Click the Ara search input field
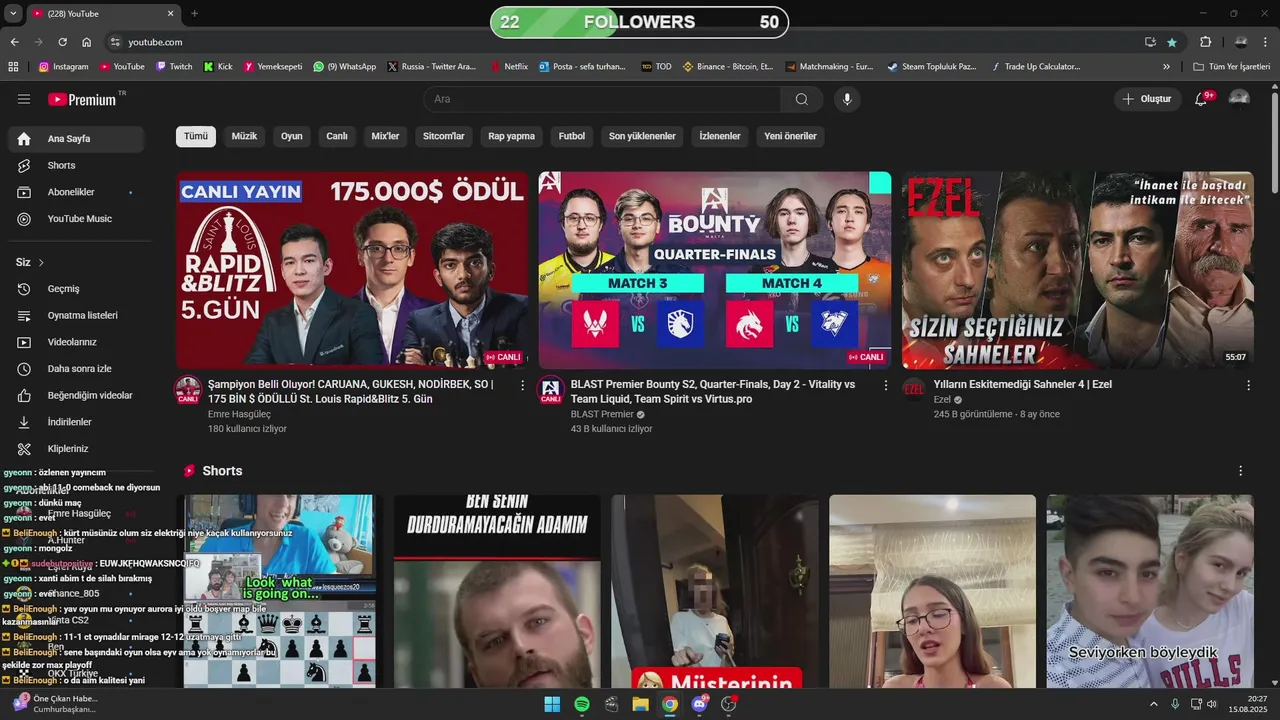 pos(602,99)
